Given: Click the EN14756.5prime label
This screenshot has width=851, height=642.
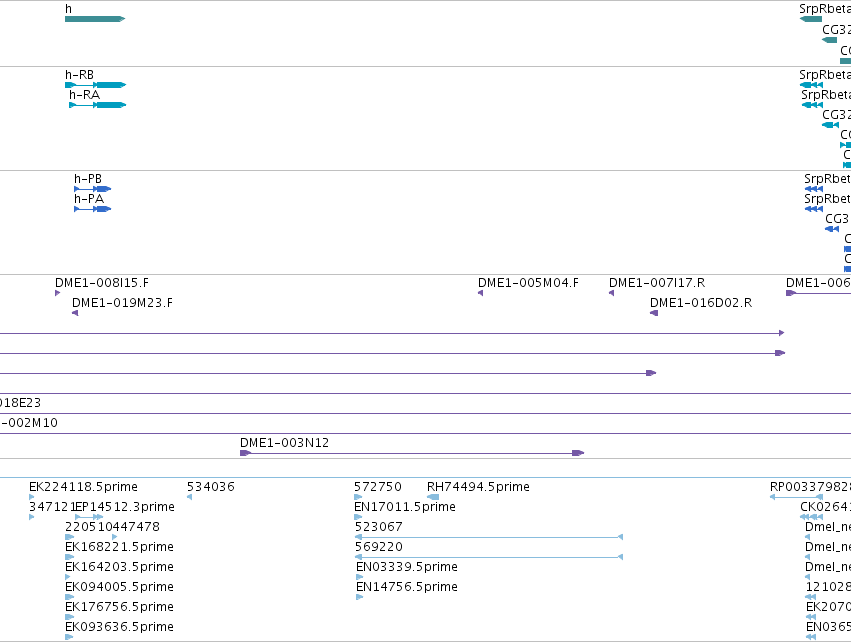Looking at the screenshot, I should [x=407, y=587].
